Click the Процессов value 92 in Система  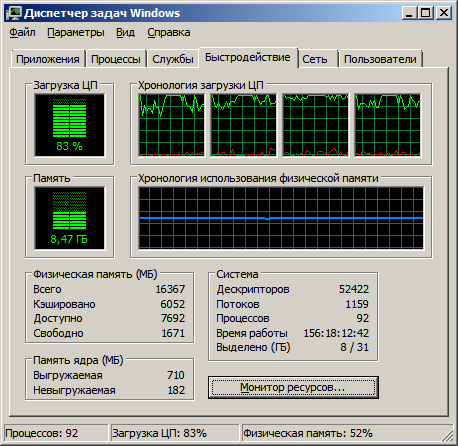point(363,318)
